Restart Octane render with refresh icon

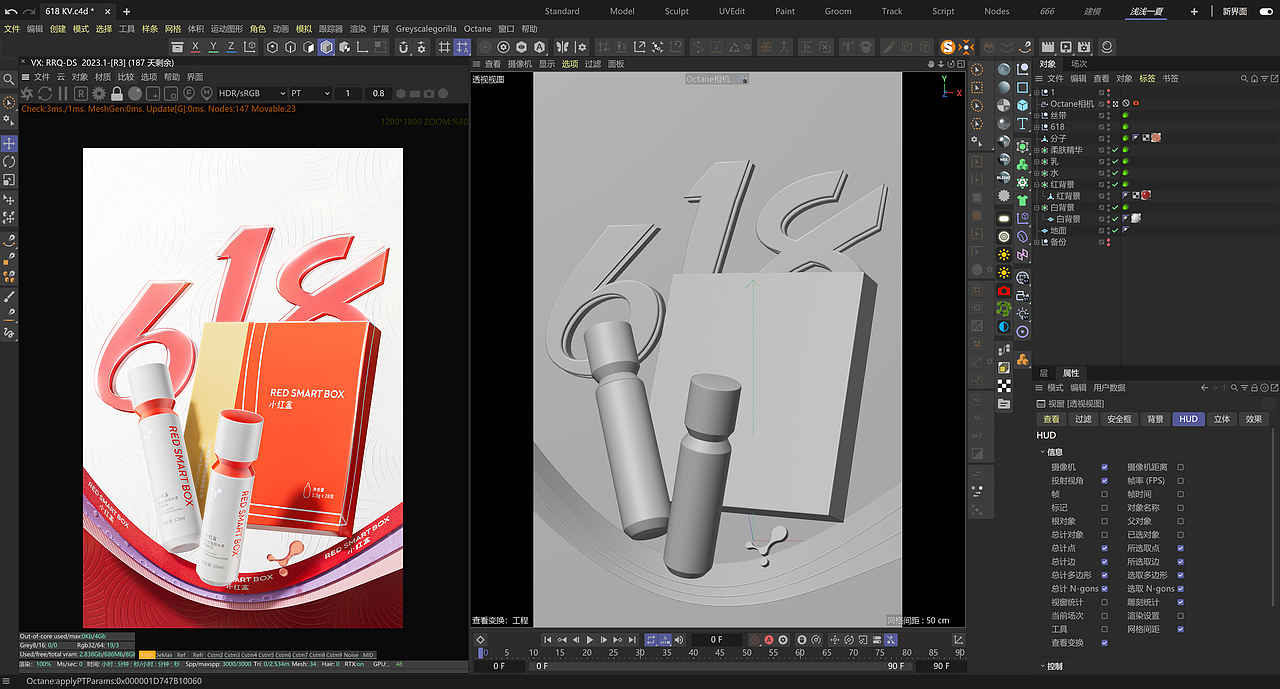[45, 93]
